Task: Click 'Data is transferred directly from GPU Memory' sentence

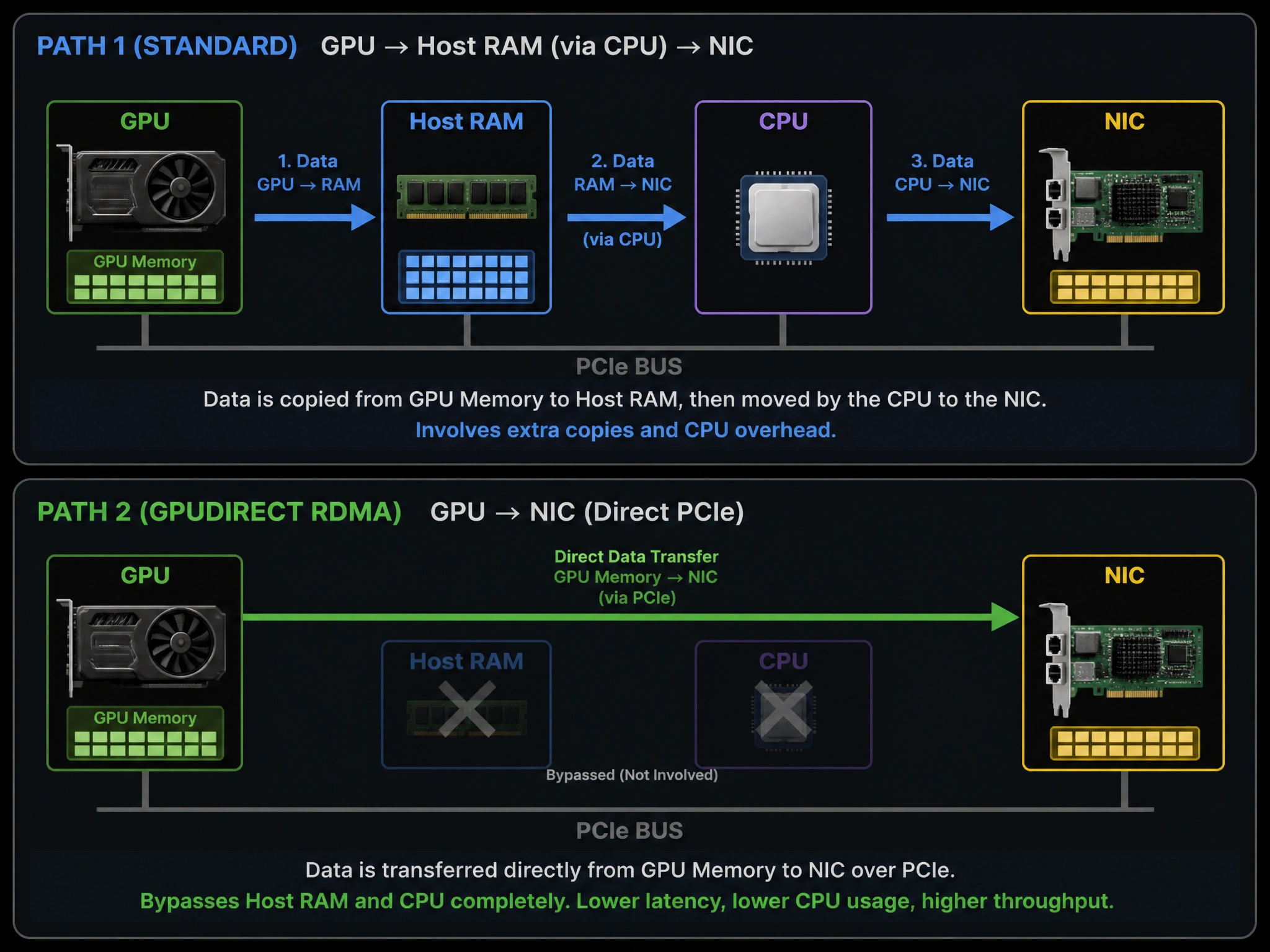Action: coord(630,870)
